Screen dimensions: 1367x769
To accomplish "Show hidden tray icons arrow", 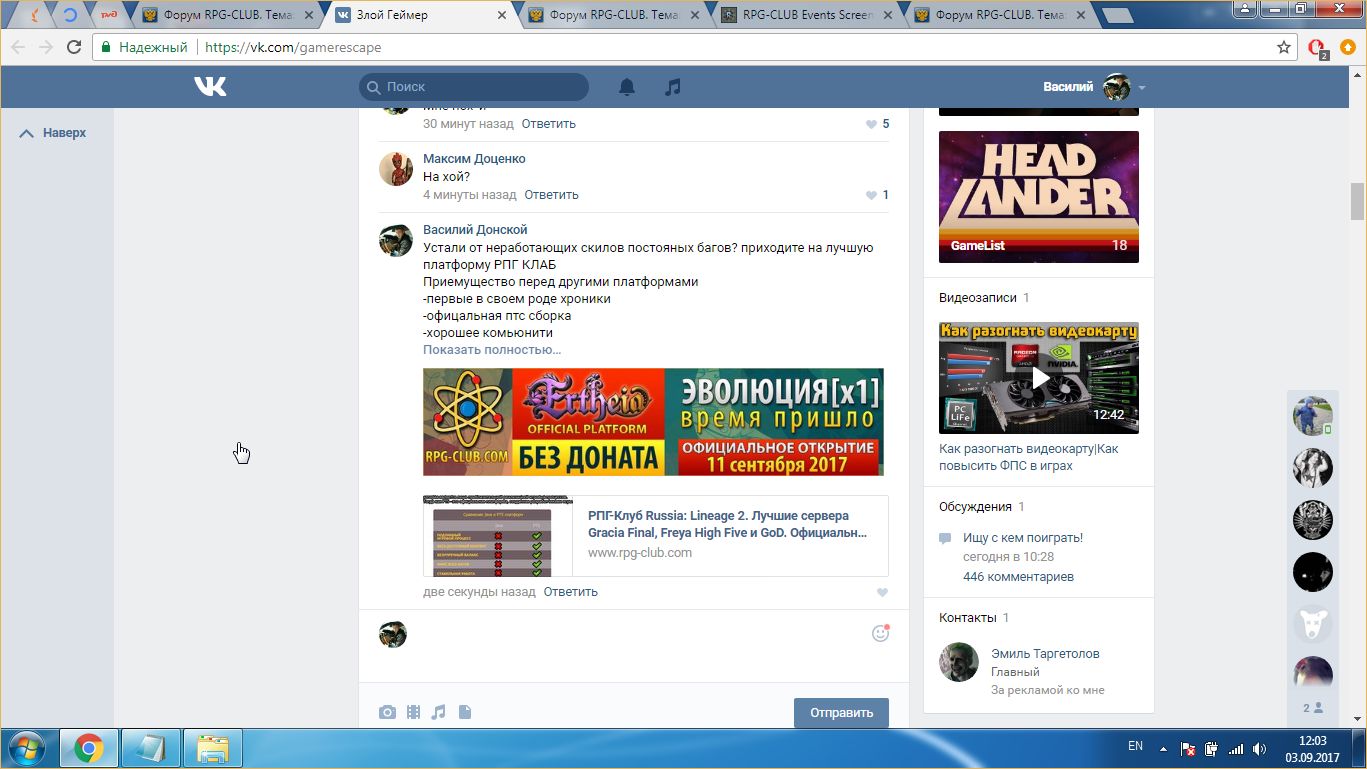I will pos(1163,748).
